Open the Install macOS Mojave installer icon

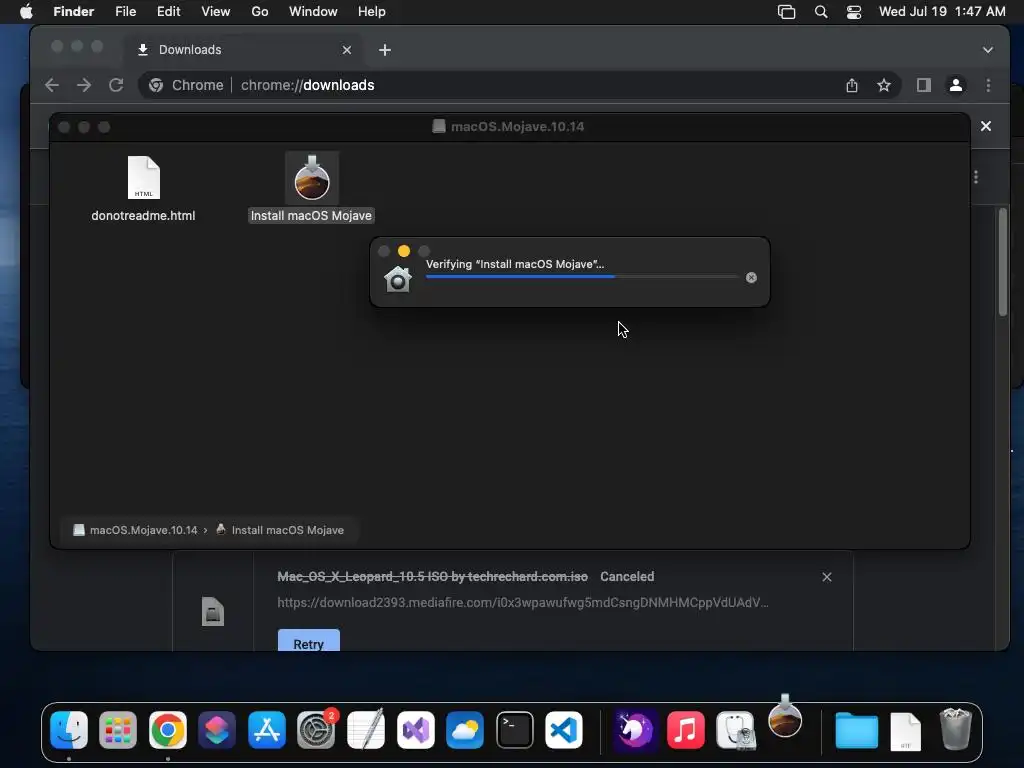(312, 178)
